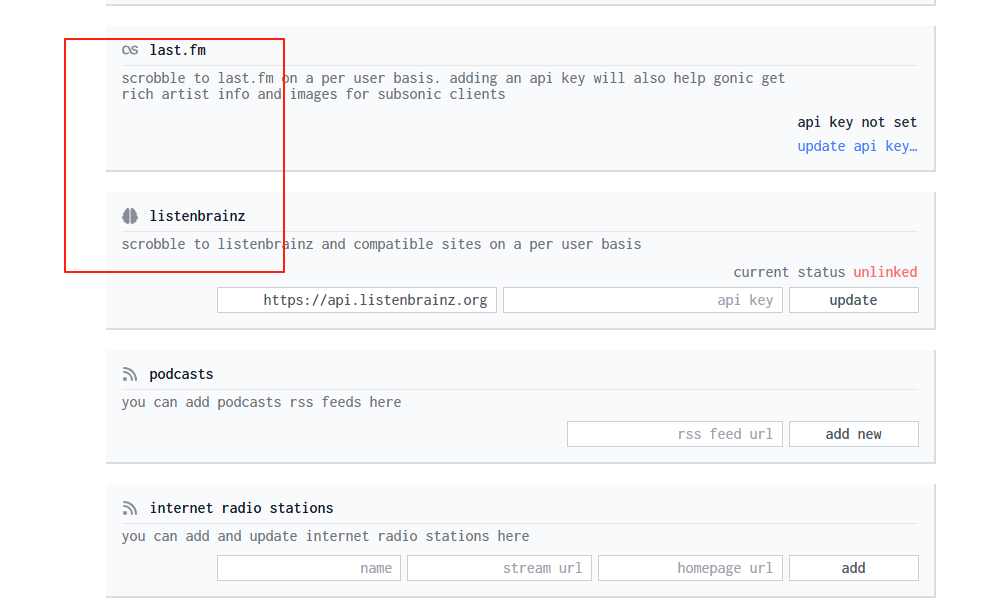Click the podcasts RSS feed icon
This screenshot has width=992, height=613.
click(x=130, y=375)
